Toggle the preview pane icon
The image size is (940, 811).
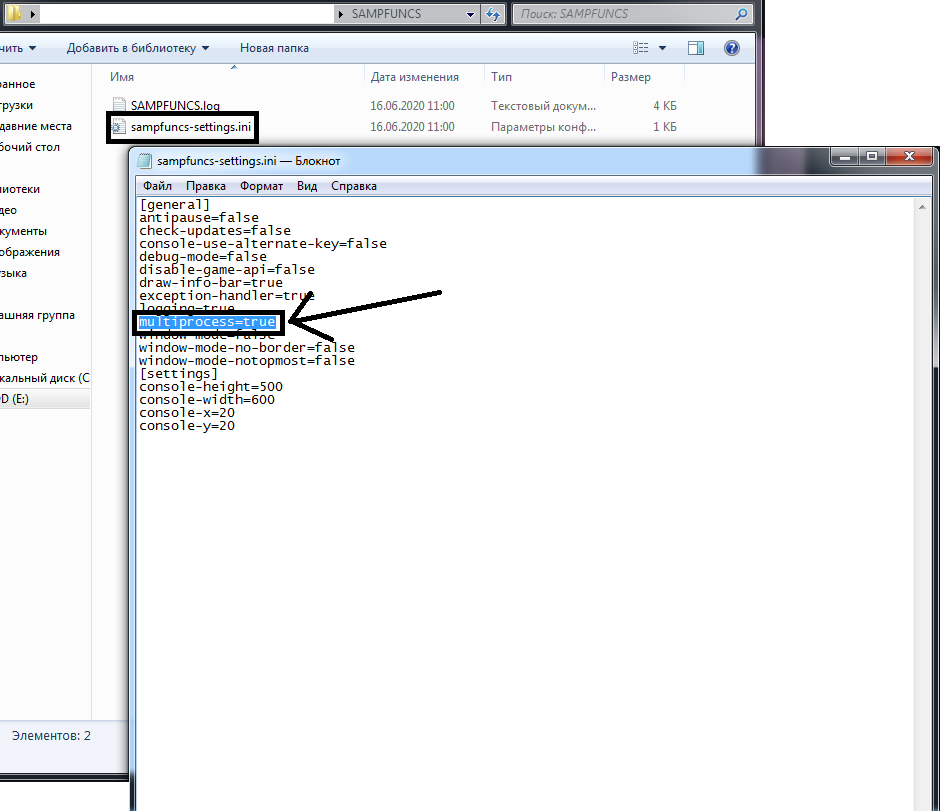pos(696,48)
